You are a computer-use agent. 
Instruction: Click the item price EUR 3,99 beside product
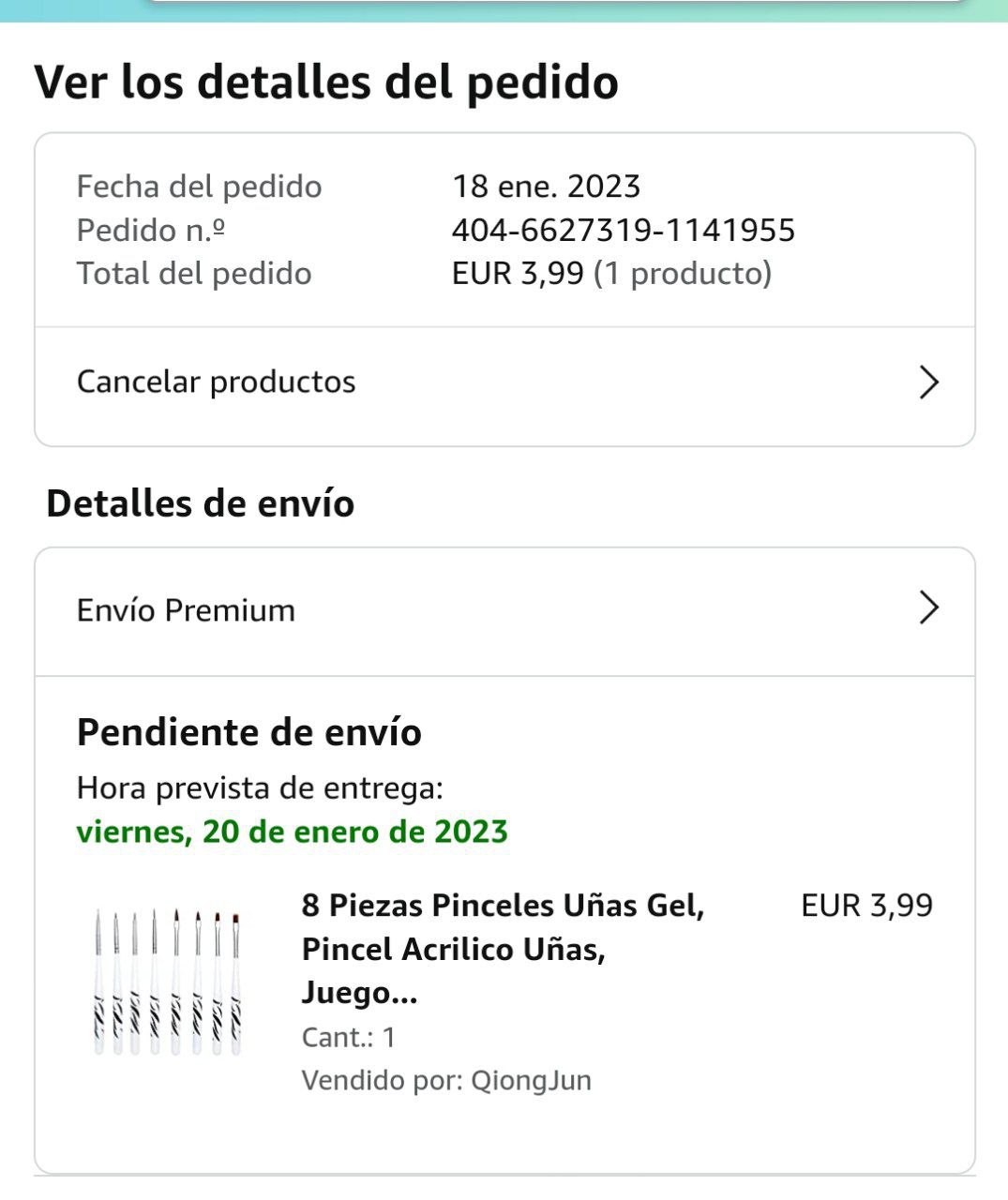[866, 906]
